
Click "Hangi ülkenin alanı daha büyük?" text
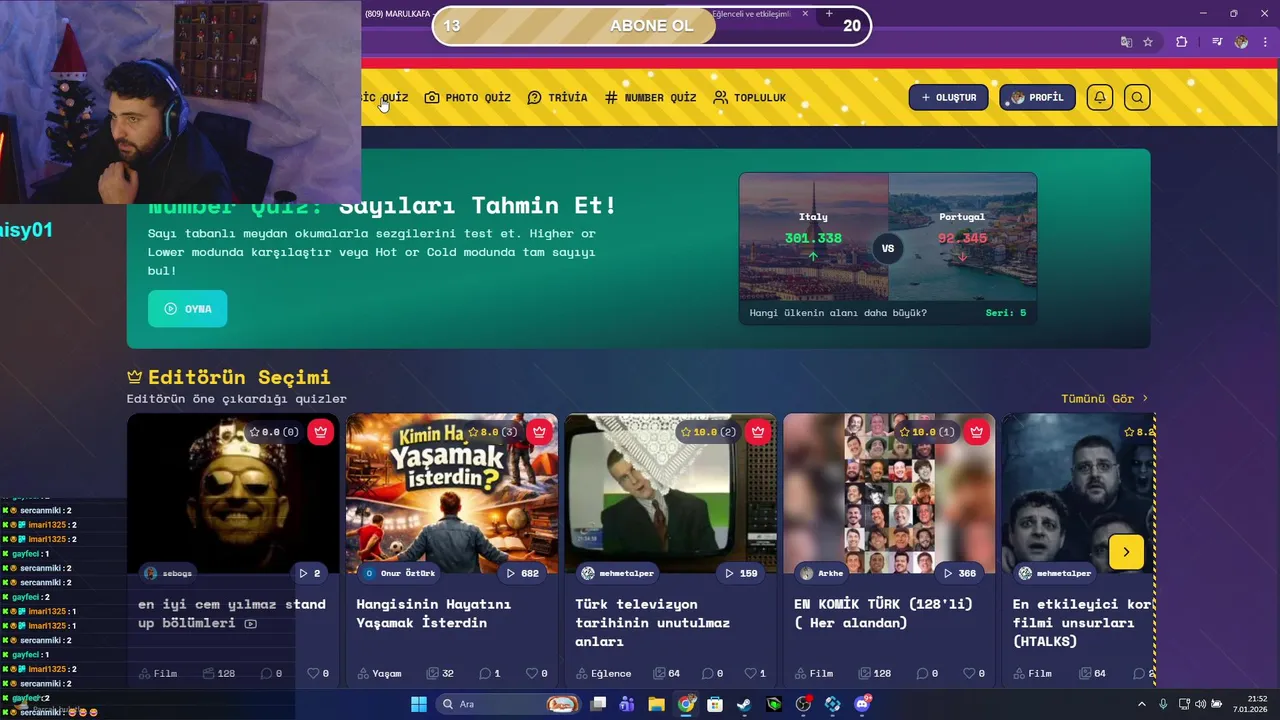(x=838, y=313)
